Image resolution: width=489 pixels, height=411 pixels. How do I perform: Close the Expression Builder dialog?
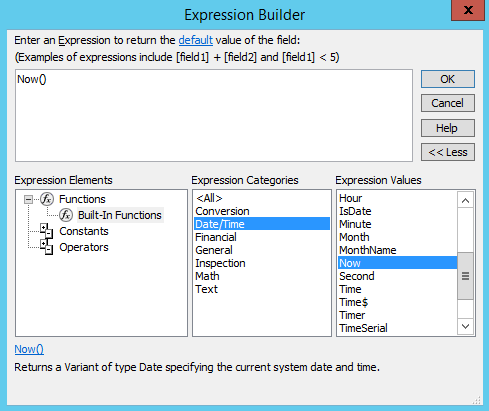coord(468,10)
